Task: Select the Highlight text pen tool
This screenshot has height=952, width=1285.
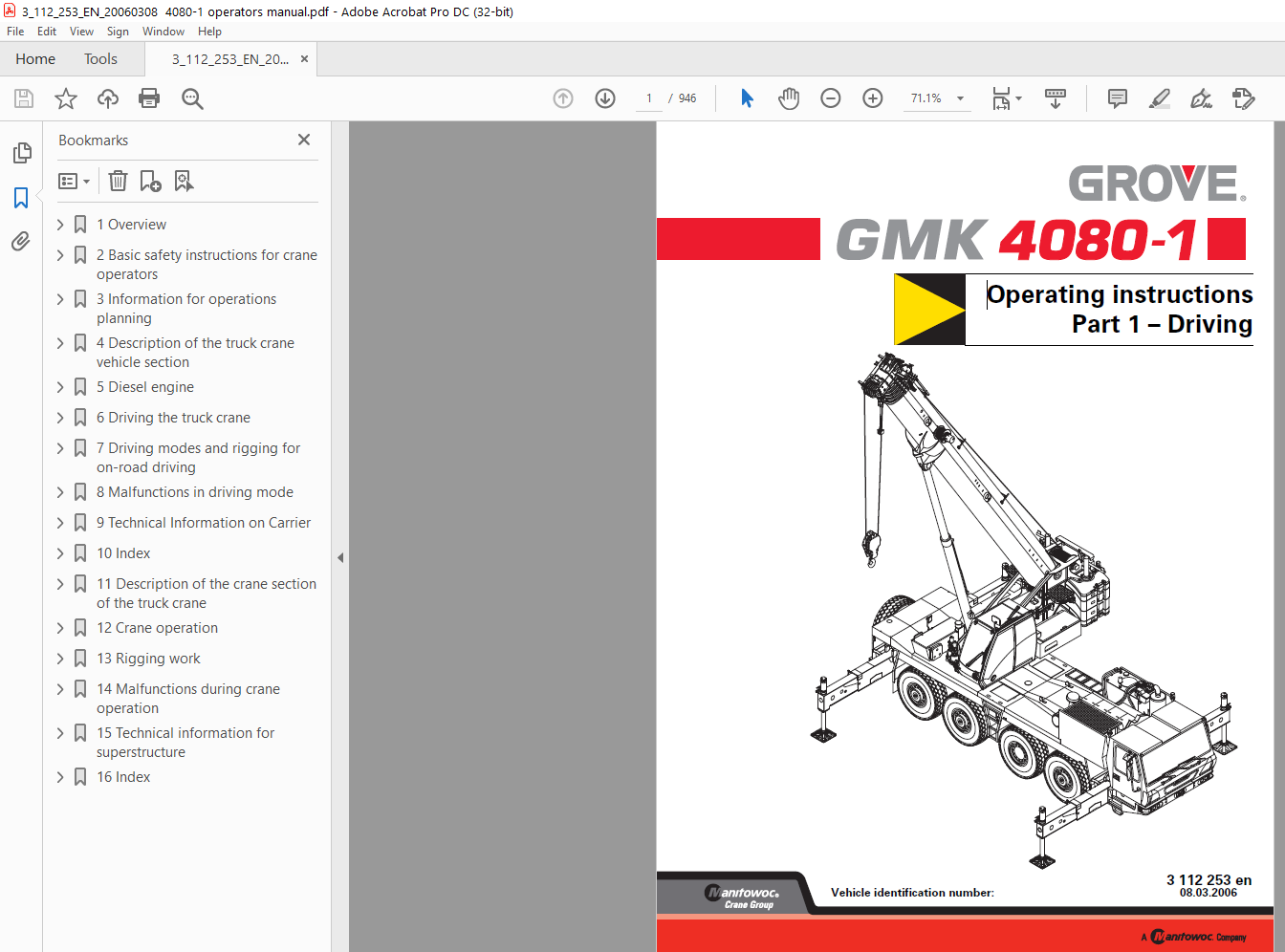Action: point(1159,98)
